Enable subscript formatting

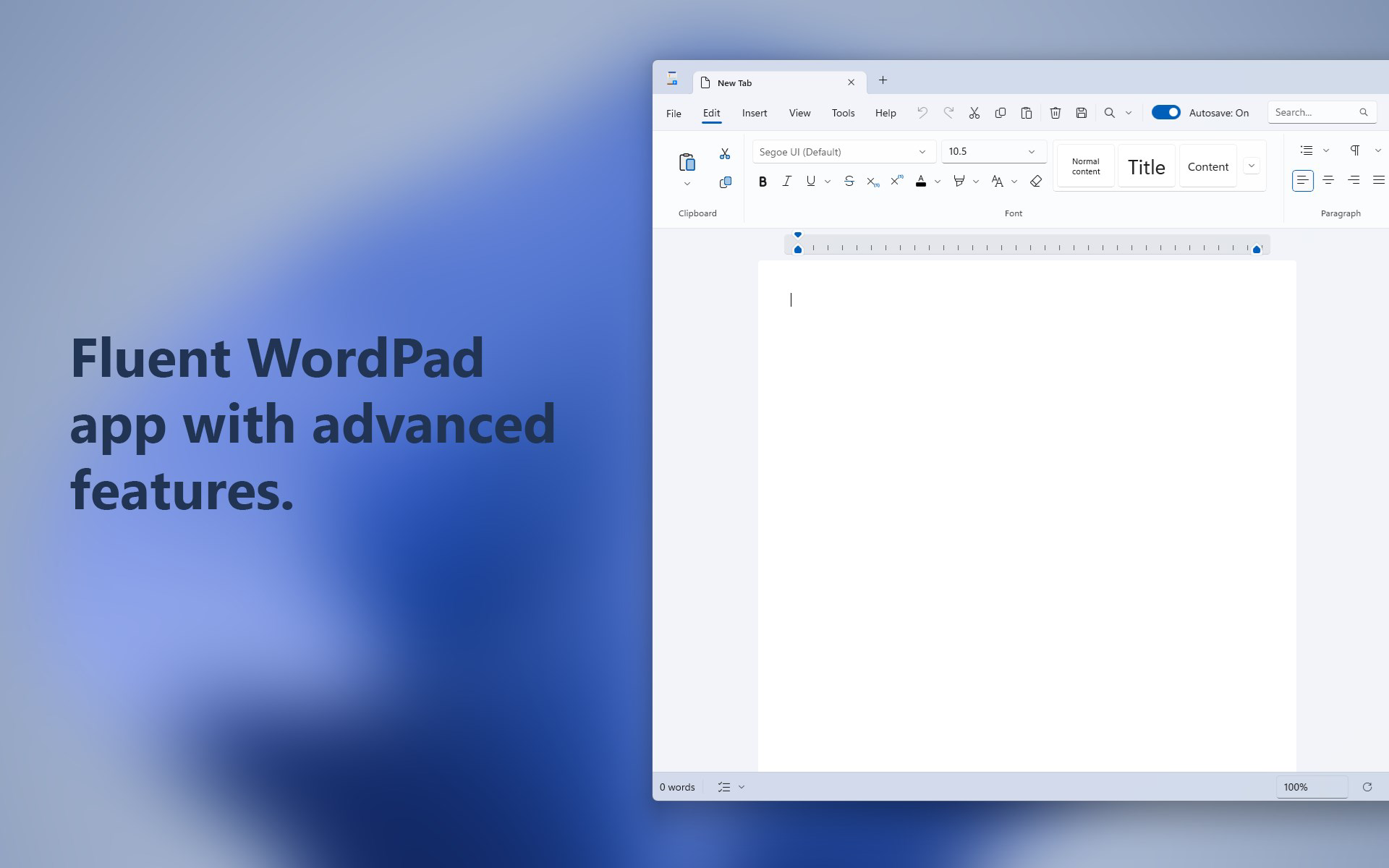tap(872, 182)
